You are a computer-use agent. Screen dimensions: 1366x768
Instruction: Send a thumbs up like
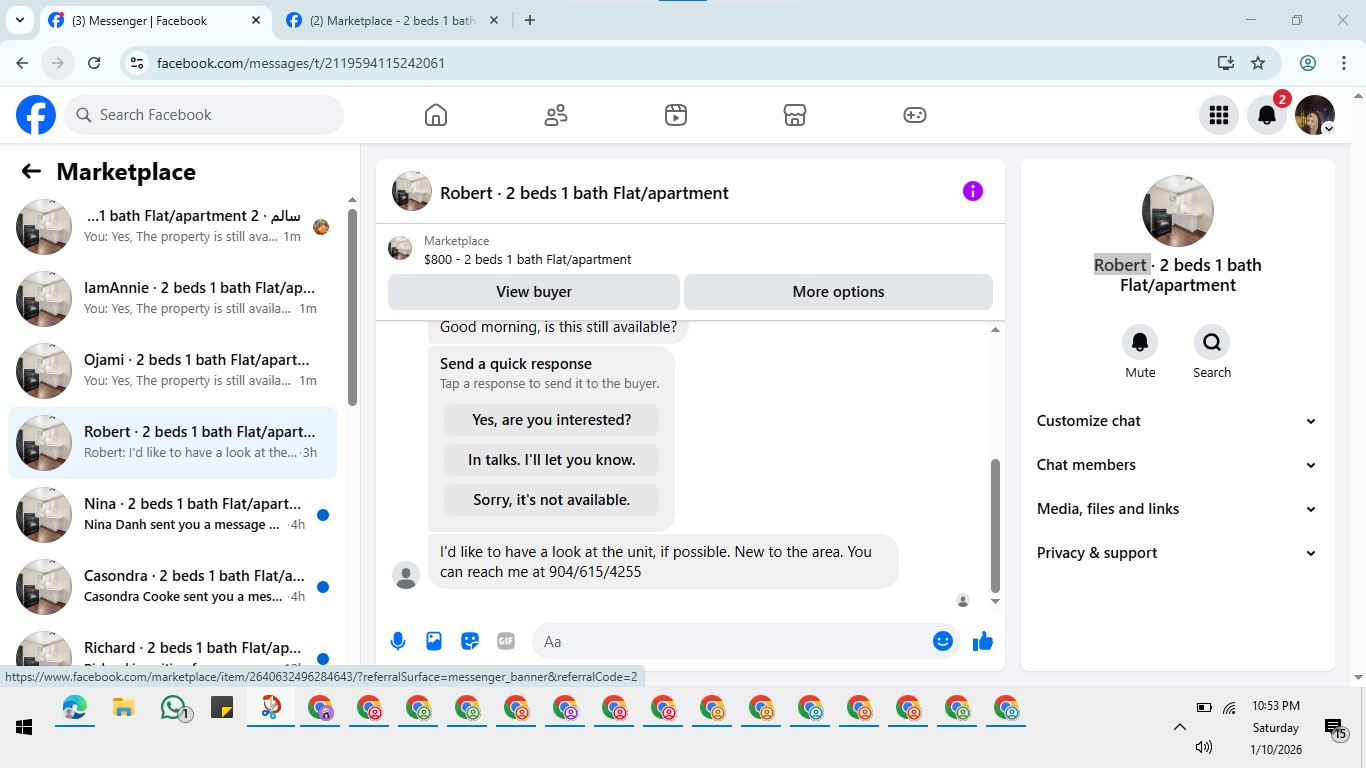(983, 641)
